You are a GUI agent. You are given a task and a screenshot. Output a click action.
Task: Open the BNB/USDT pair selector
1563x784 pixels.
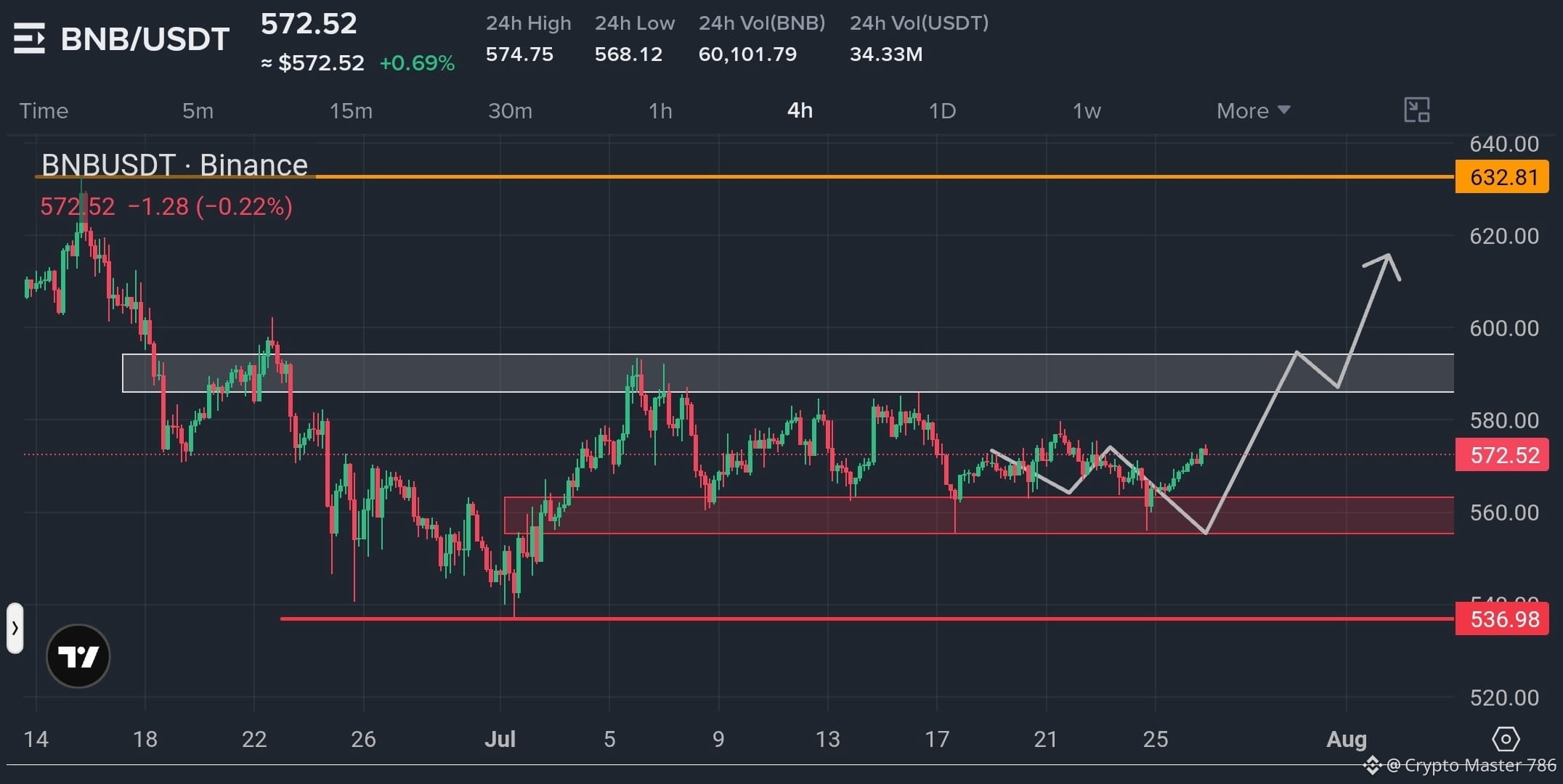145,39
